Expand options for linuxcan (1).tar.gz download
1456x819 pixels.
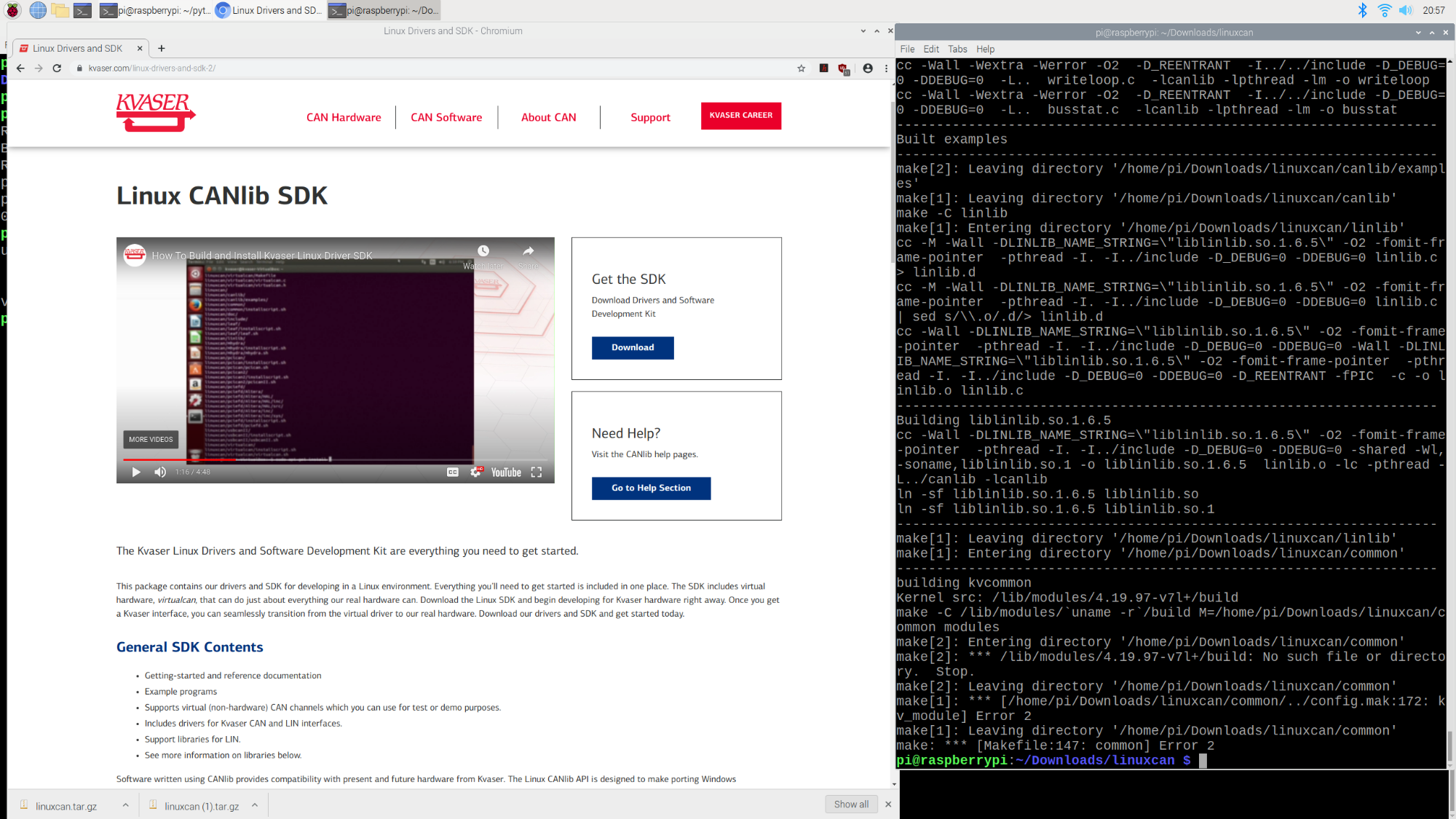[255, 805]
